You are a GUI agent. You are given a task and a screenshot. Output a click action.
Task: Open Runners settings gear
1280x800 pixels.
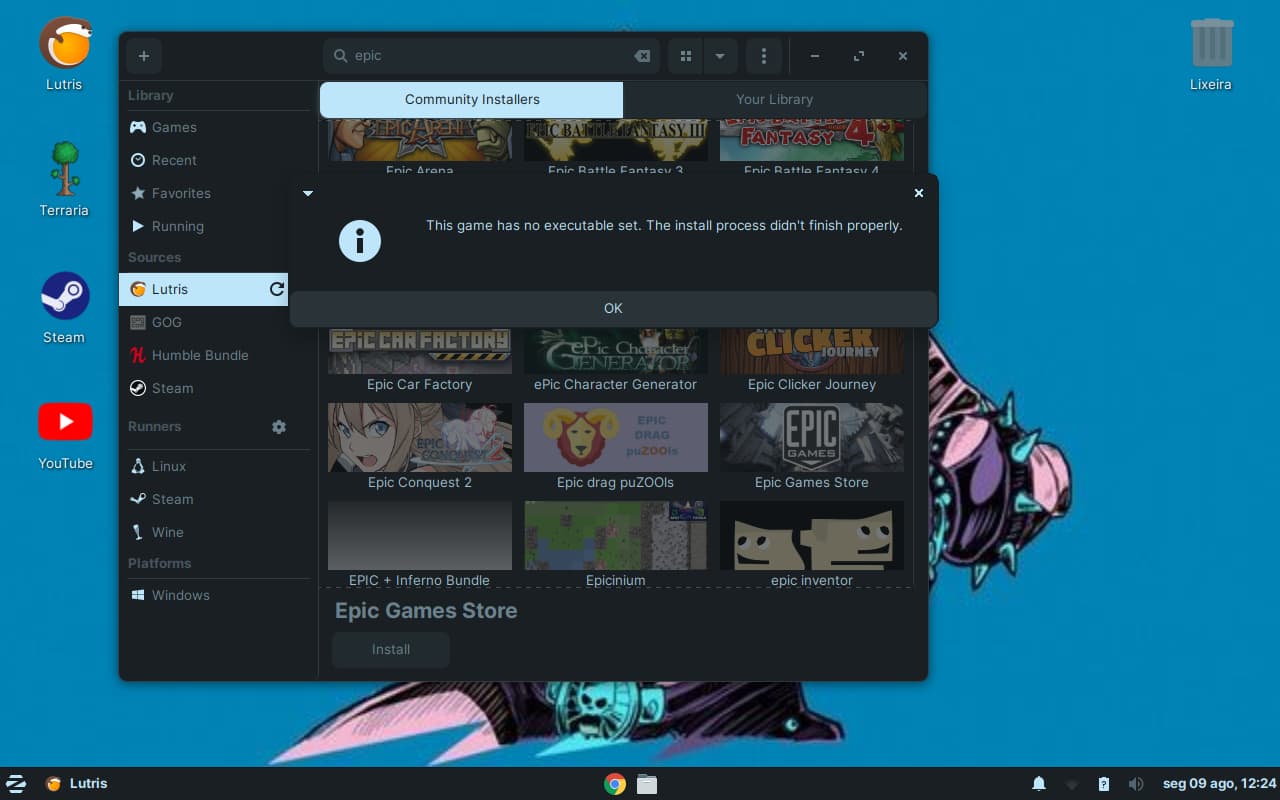(x=279, y=426)
